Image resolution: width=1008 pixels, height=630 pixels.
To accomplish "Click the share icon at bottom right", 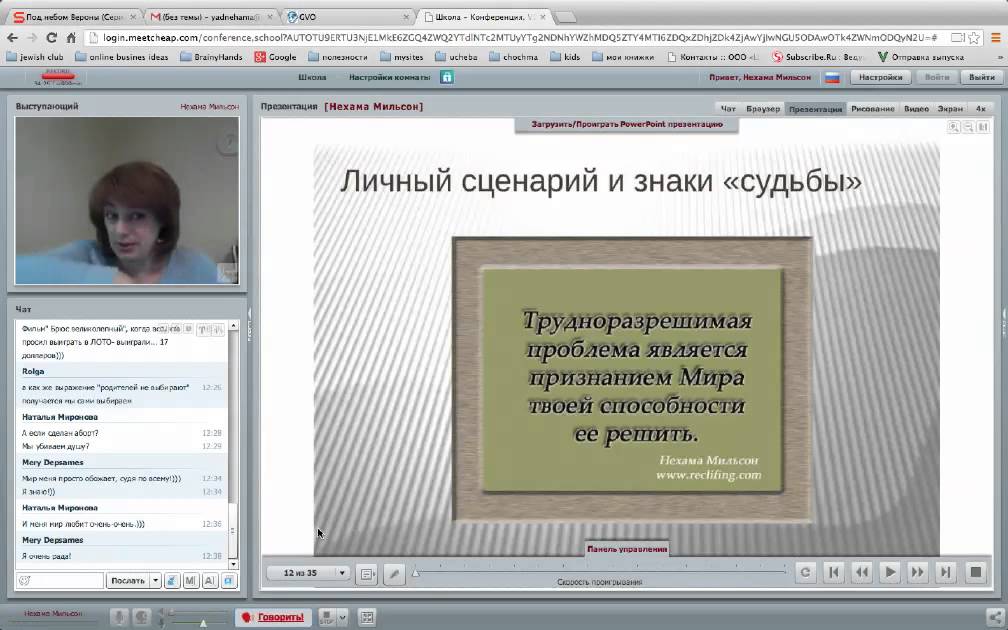I will [x=996, y=616].
